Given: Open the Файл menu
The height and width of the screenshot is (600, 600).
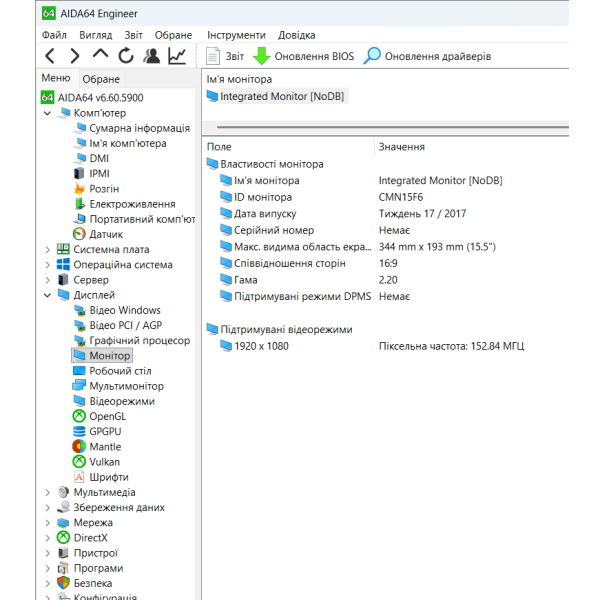Looking at the screenshot, I should [54, 35].
